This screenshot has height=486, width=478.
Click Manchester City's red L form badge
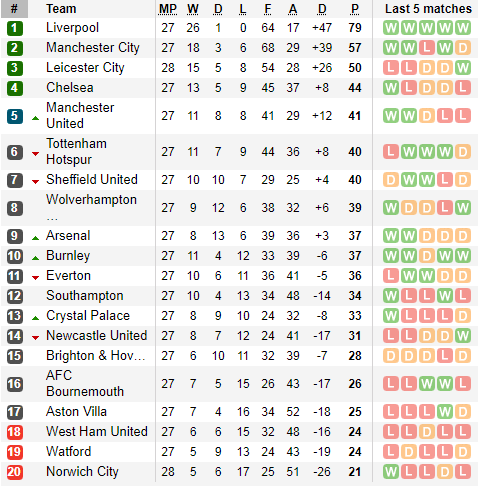[427, 48]
